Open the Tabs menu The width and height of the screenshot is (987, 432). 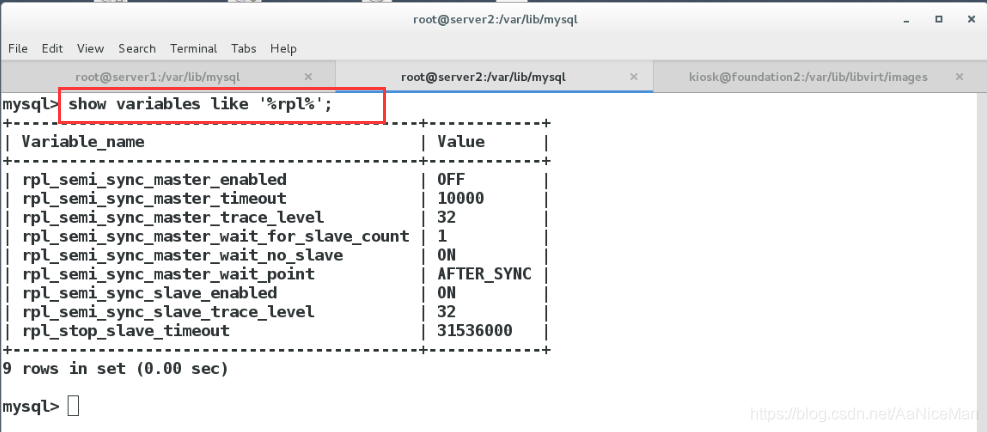pyautogui.click(x=244, y=48)
